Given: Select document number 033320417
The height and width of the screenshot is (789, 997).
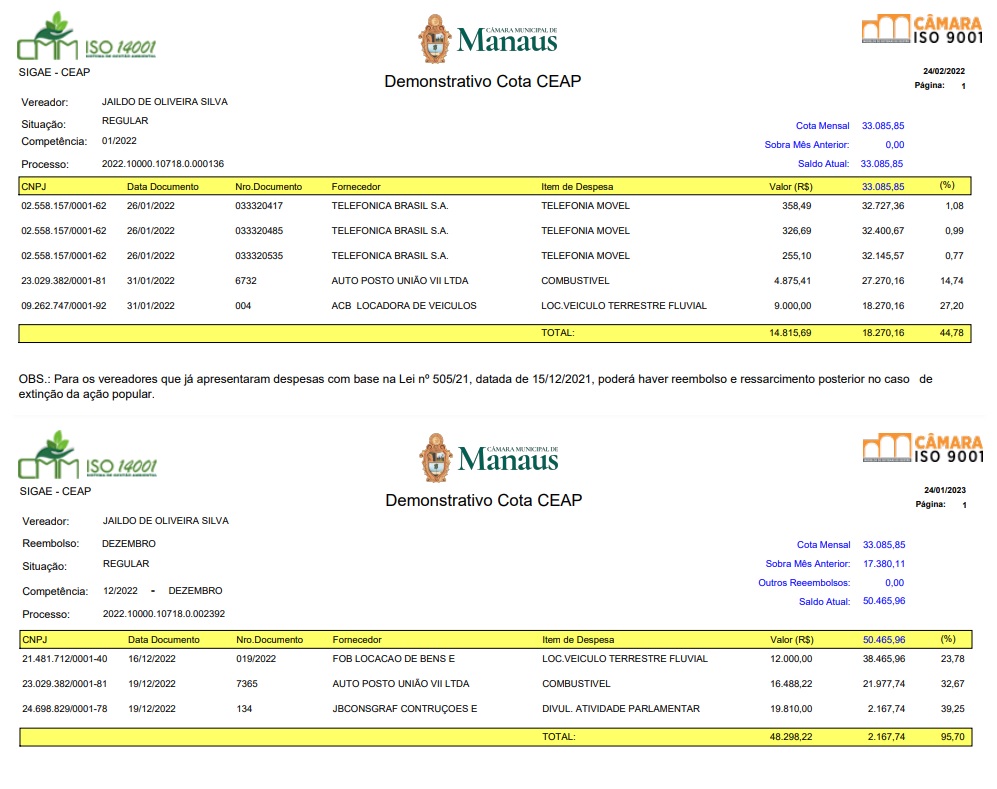Looking at the screenshot, I should [259, 206].
